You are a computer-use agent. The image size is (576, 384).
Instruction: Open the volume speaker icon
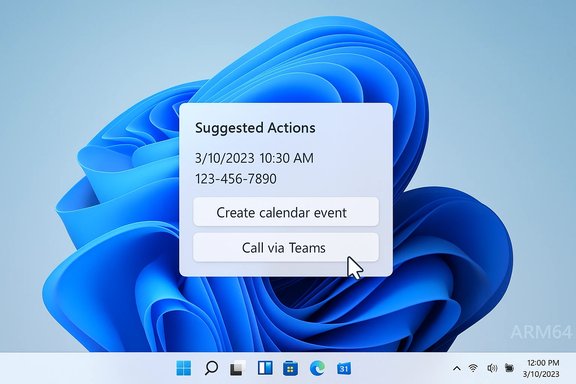(x=492, y=368)
